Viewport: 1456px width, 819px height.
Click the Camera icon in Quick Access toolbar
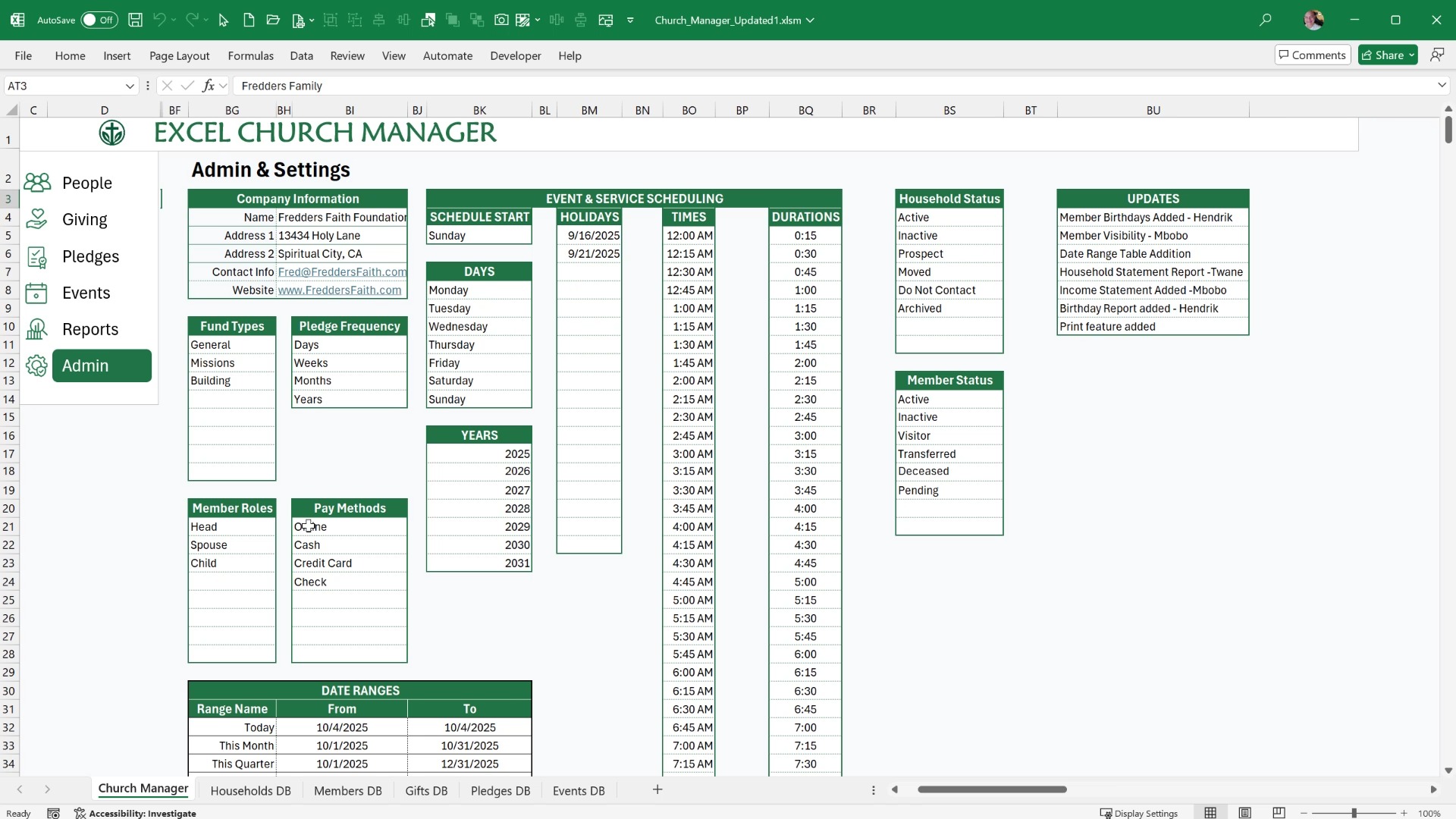501,20
